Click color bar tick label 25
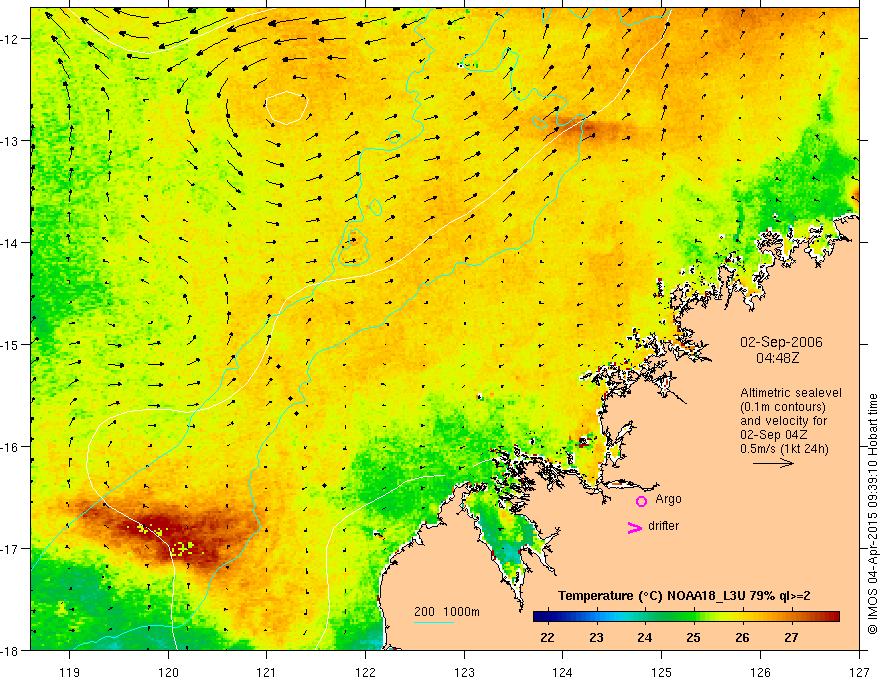880x680 pixels. tap(694, 638)
